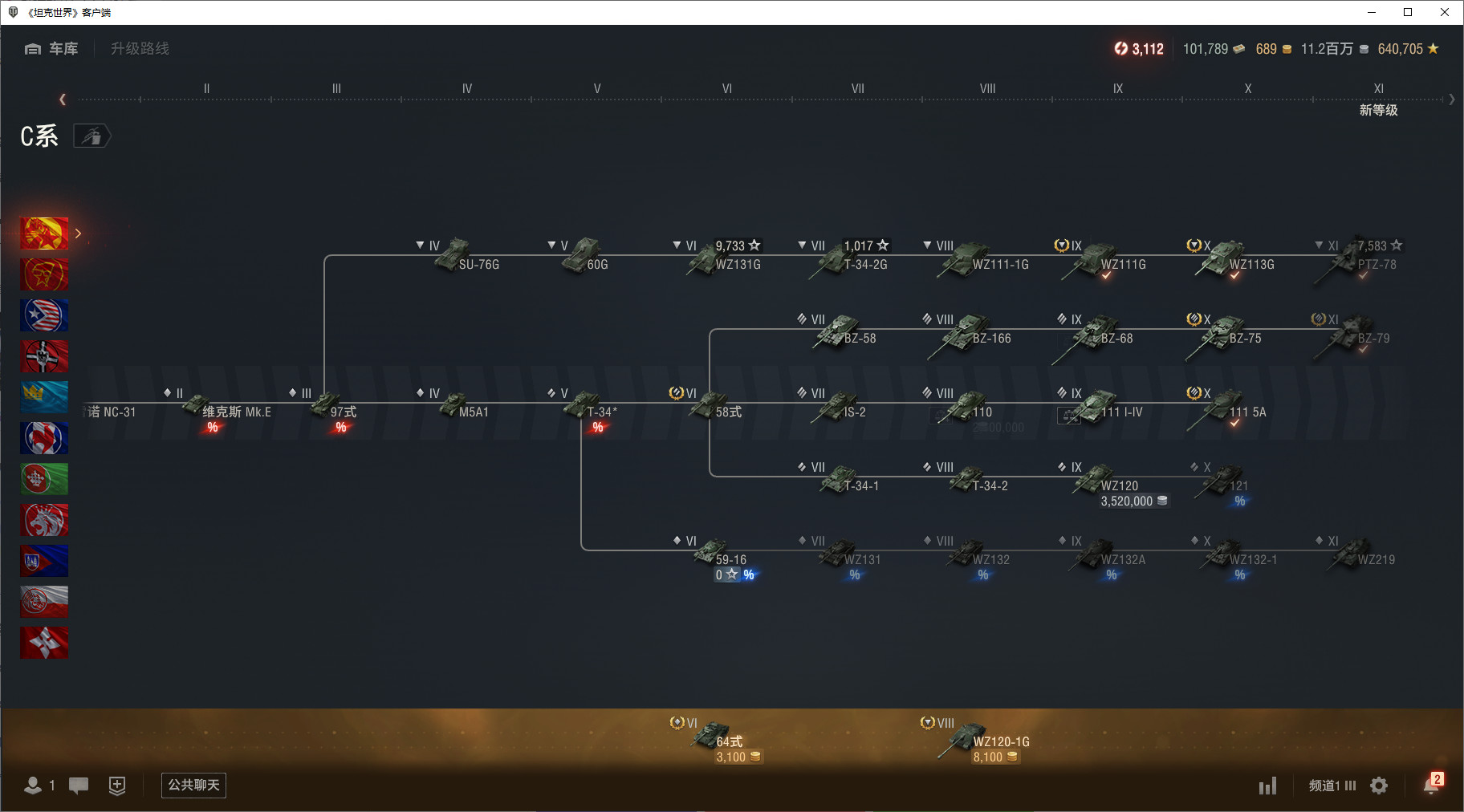1464x812 pixels.
Task: Open the server statistics bar icon
Action: [x=1267, y=786]
